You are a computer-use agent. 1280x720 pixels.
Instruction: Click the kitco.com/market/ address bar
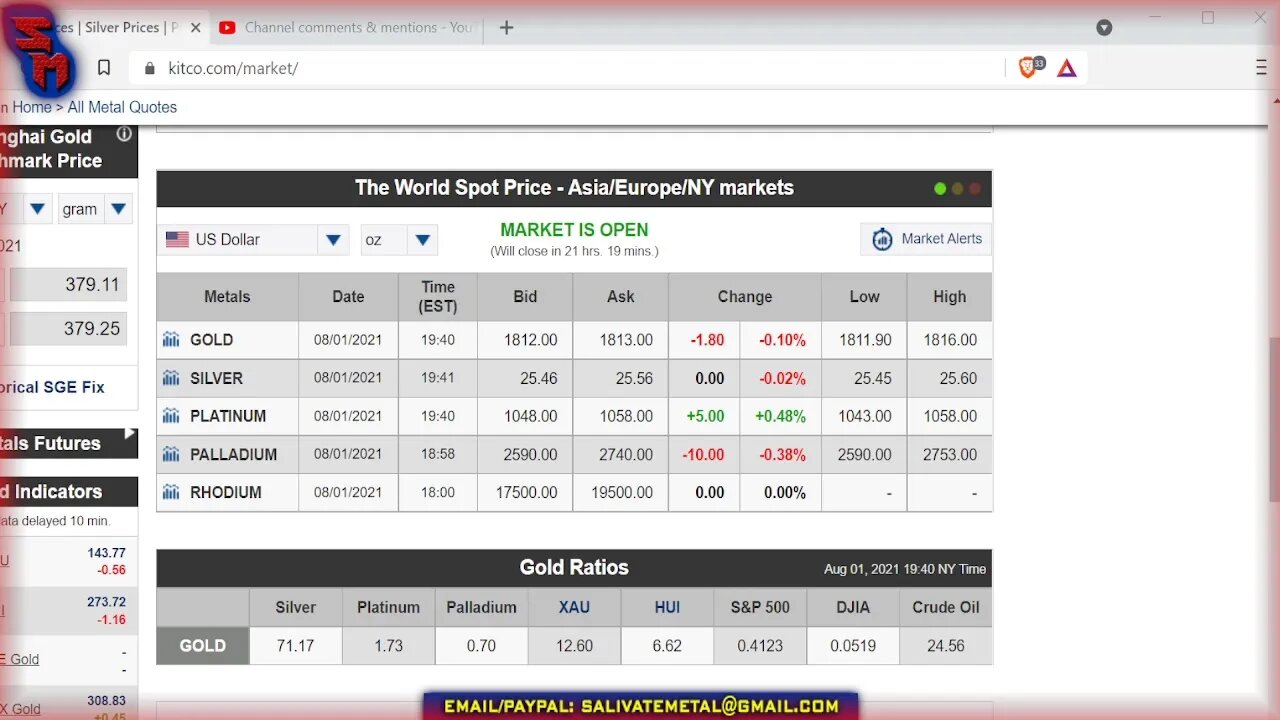565,68
